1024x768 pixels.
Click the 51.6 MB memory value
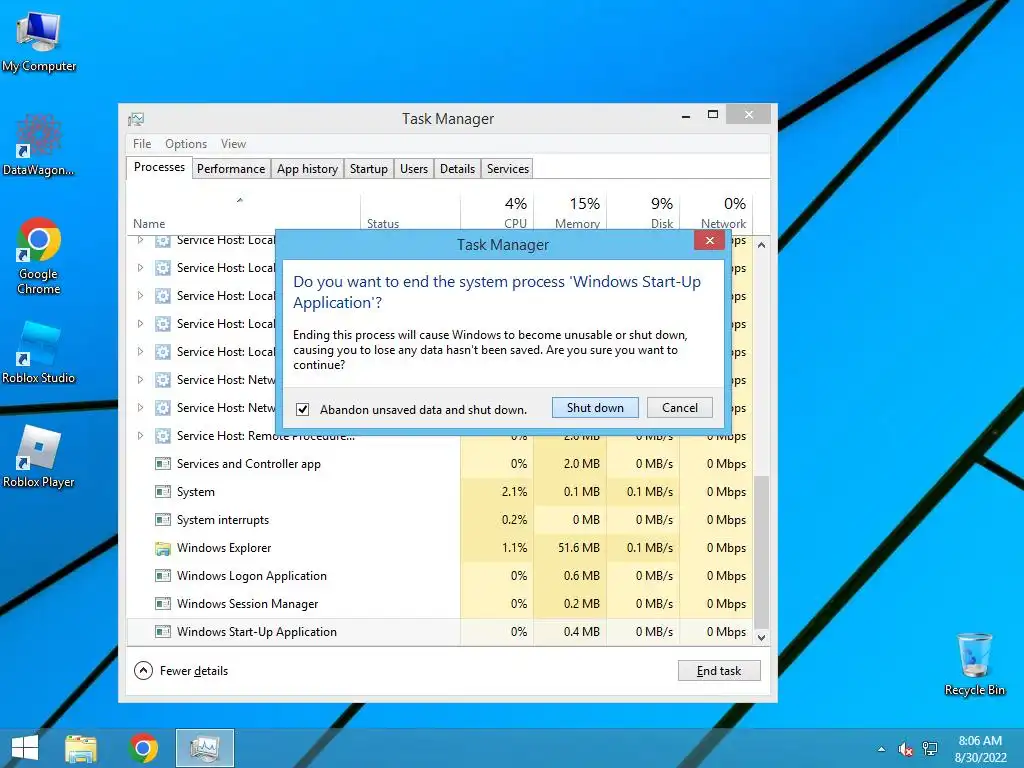pos(579,548)
